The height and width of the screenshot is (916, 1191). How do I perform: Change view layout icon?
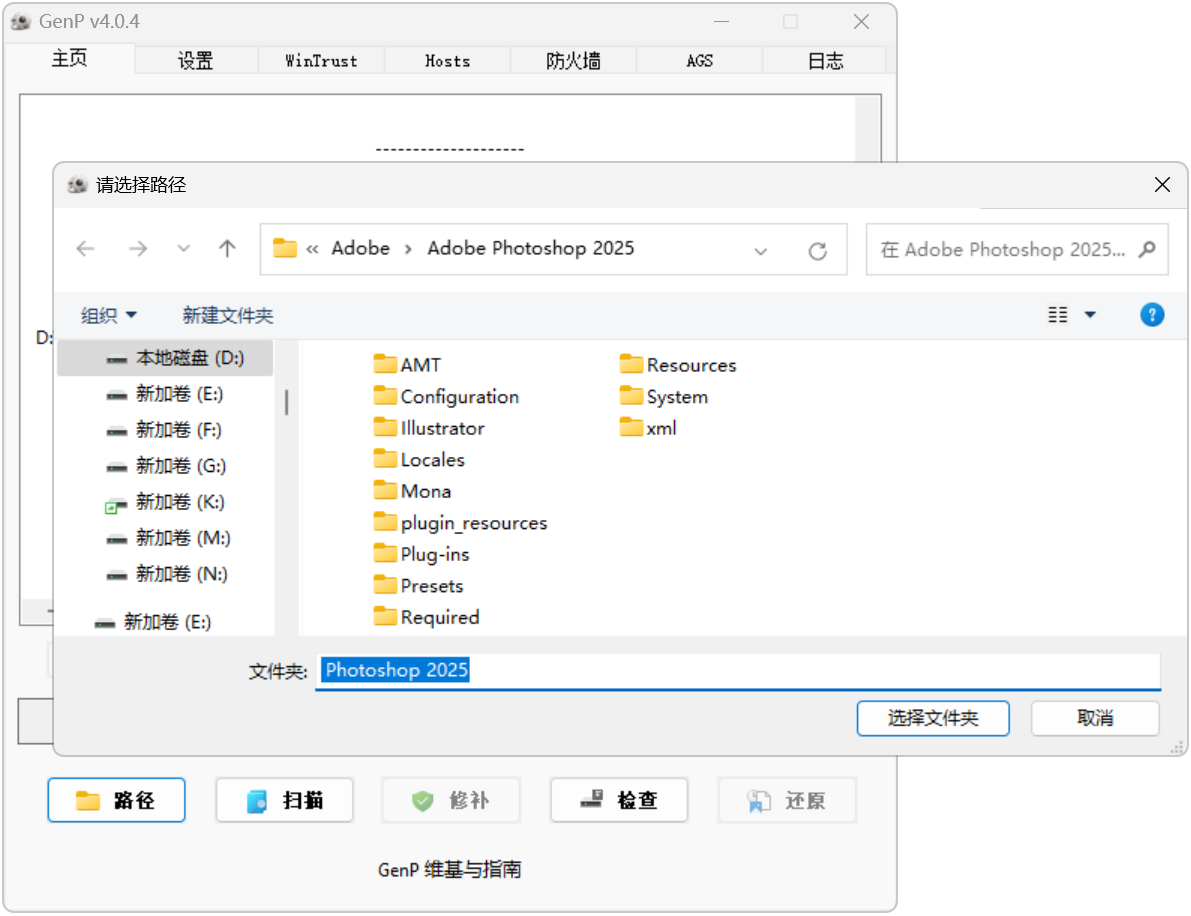[x=1058, y=314]
